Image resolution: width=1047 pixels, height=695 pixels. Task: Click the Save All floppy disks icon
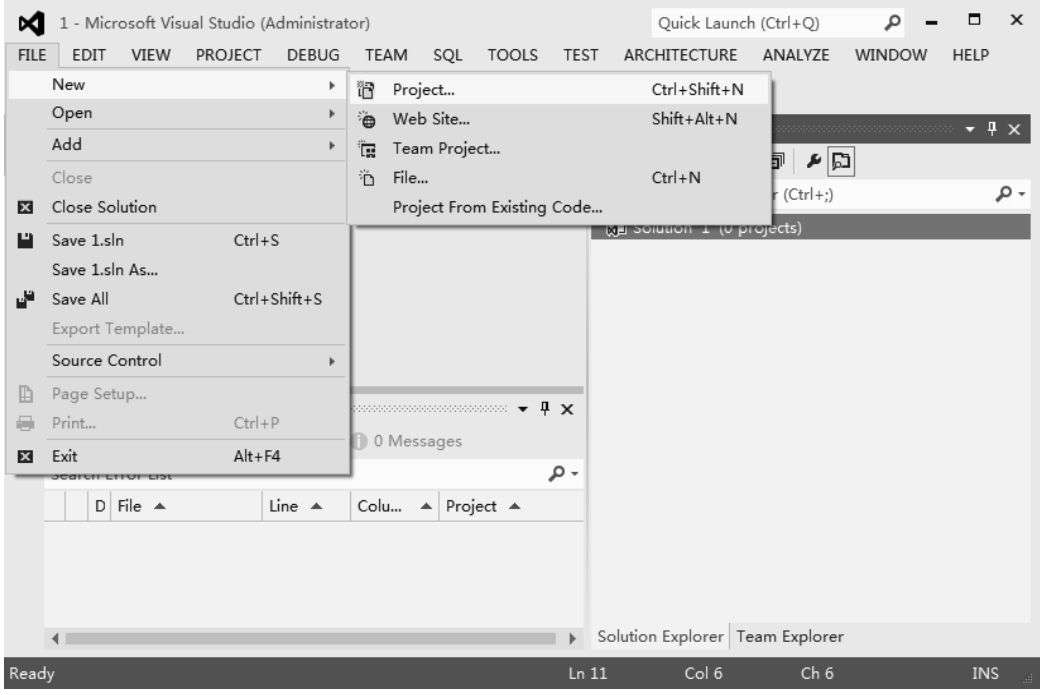[25, 300]
